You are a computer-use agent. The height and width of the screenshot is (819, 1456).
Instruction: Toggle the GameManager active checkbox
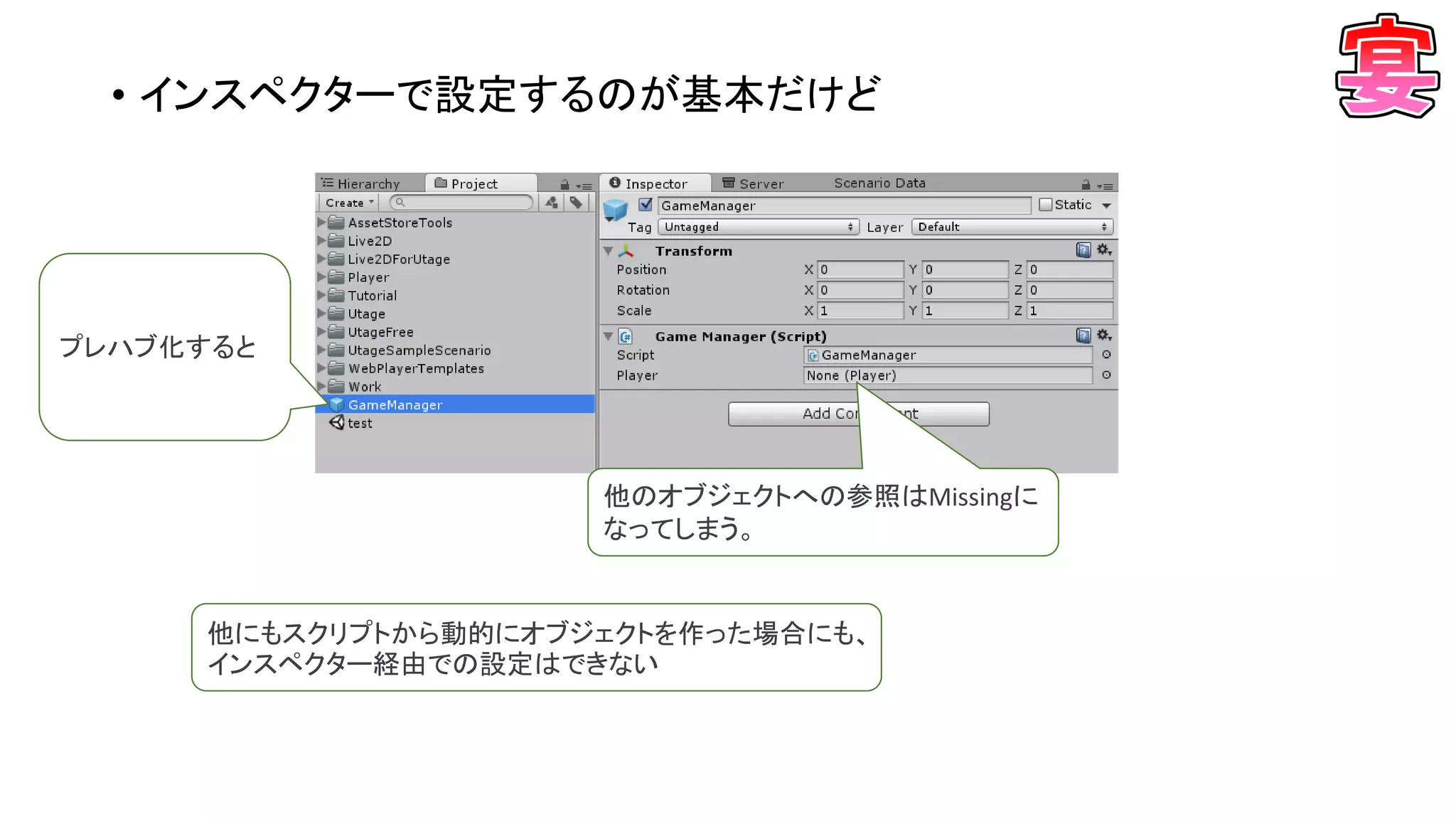pyautogui.click(x=646, y=205)
